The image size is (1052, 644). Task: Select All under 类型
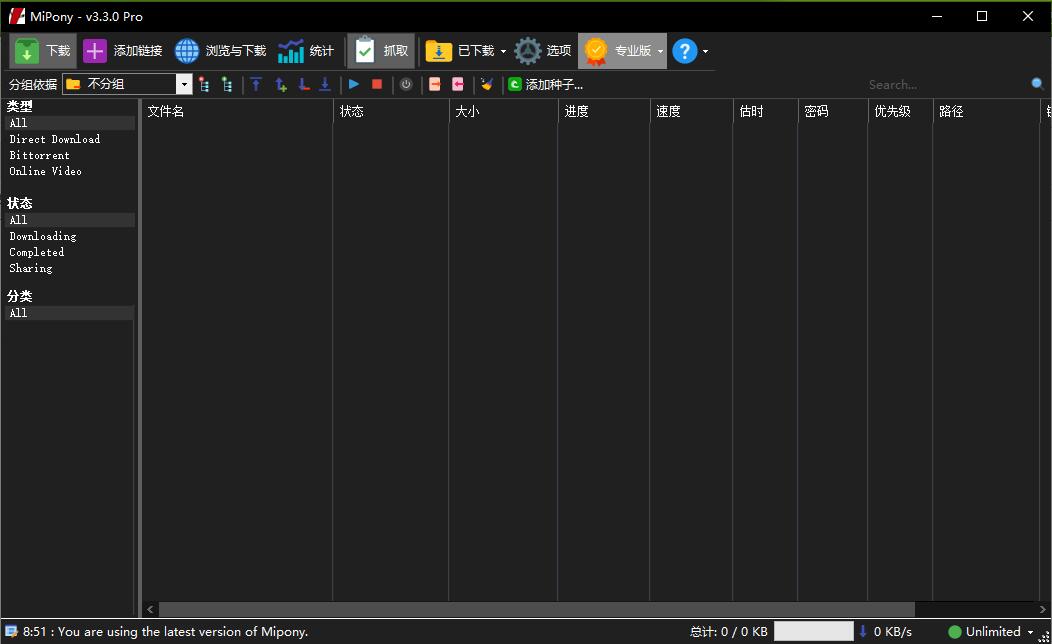(x=70, y=123)
